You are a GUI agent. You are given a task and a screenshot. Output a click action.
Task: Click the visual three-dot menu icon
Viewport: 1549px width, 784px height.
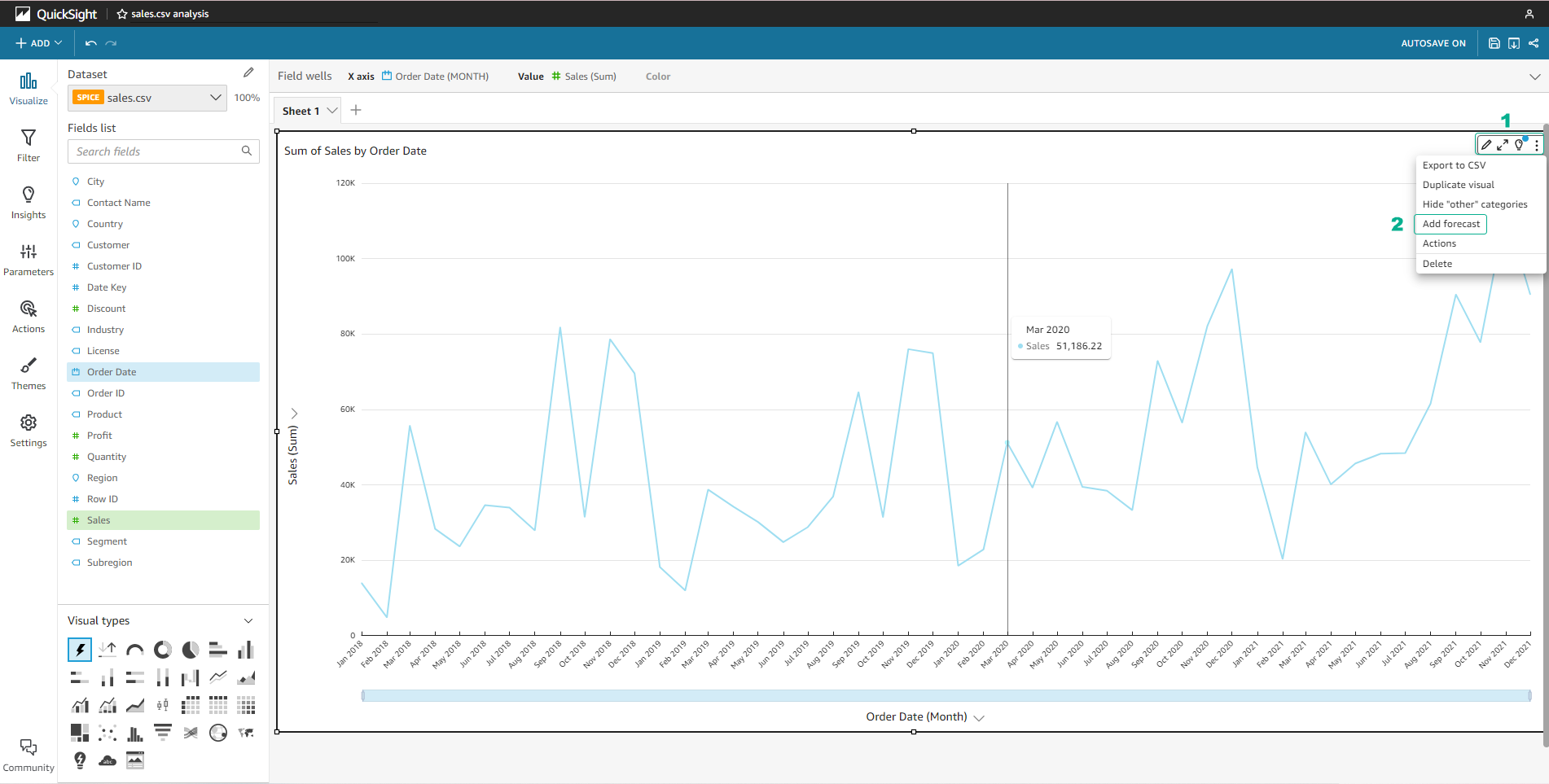(x=1537, y=145)
